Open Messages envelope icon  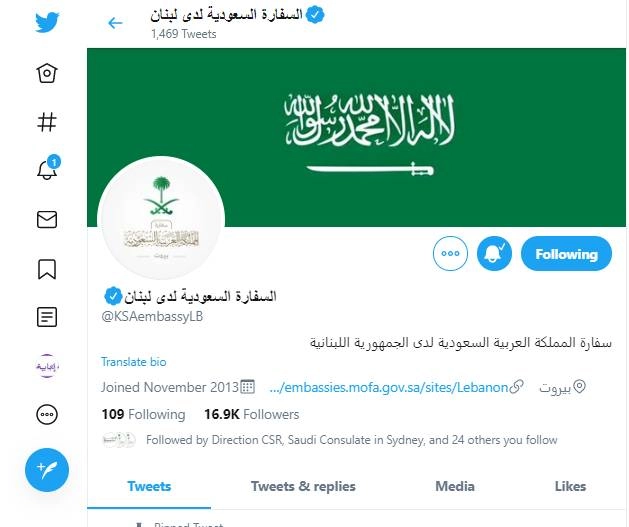(x=47, y=220)
